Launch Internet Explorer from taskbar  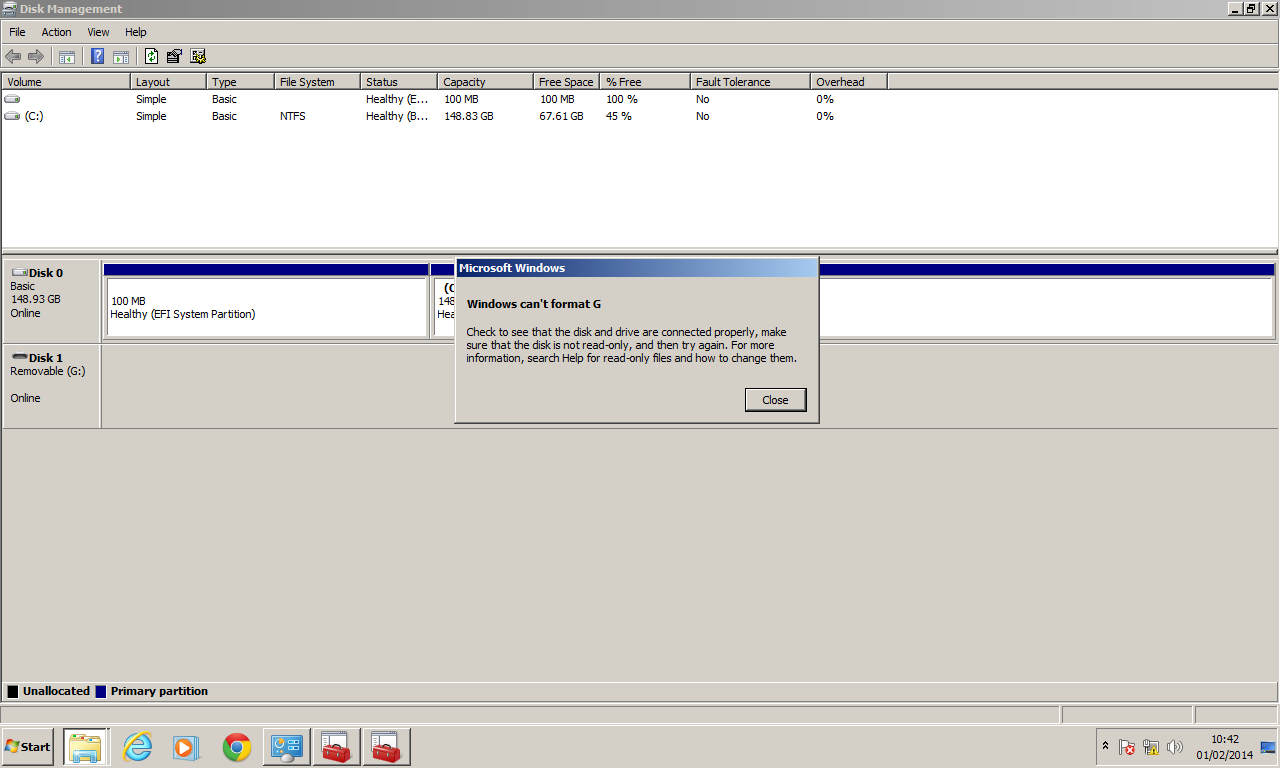[x=137, y=747]
